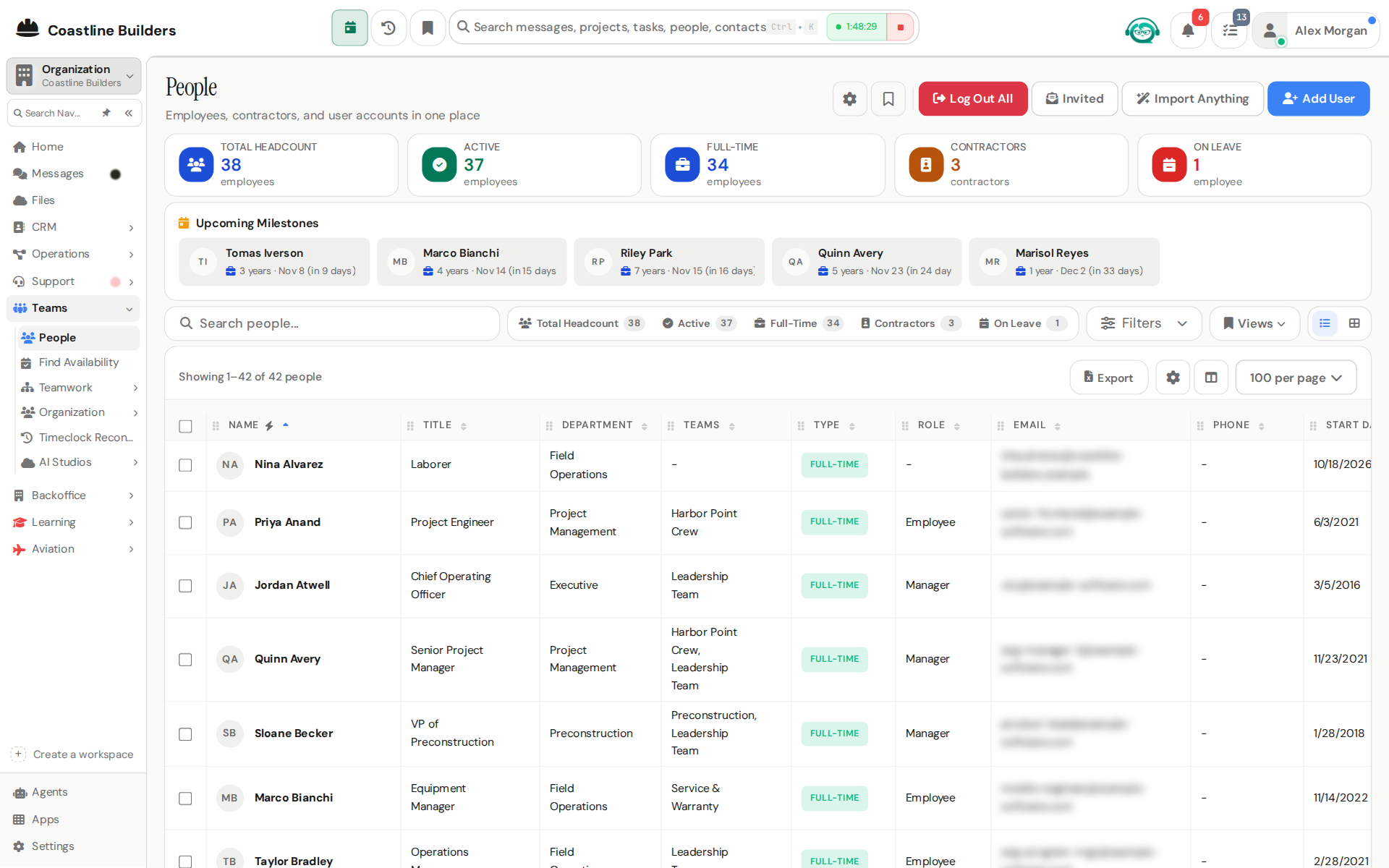1389x868 pixels.
Task: Click the Add User button
Action: [x=1318, y=98]
